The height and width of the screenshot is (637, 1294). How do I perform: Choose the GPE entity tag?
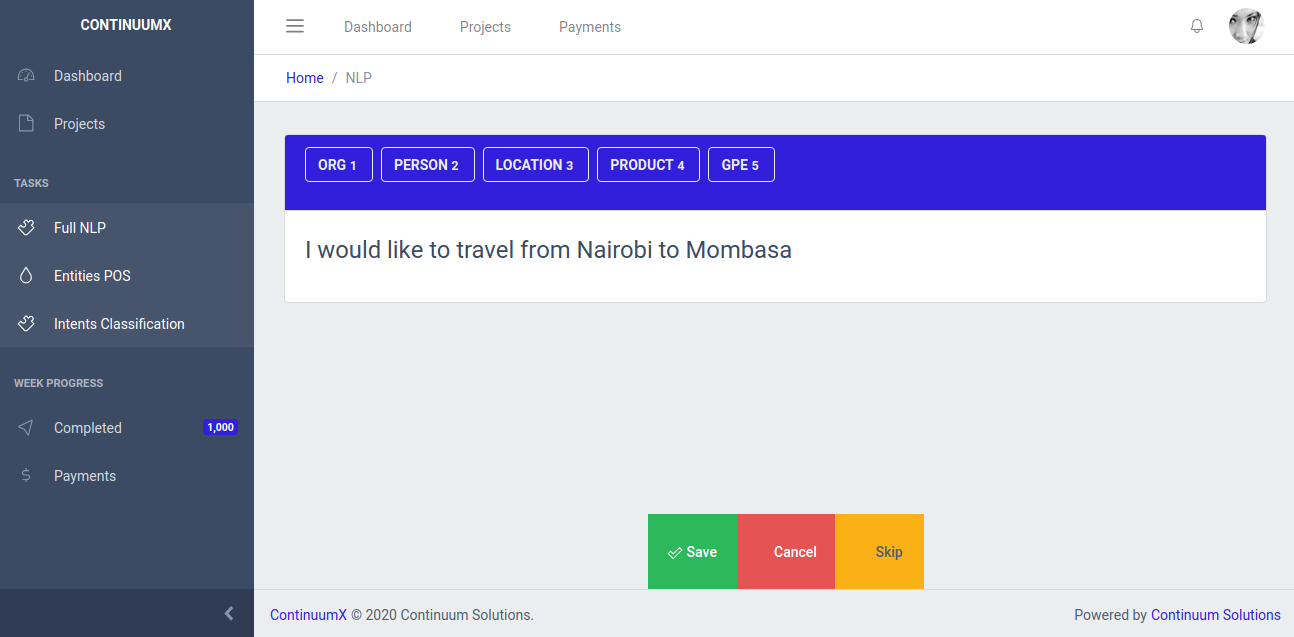tap(741, 165)
